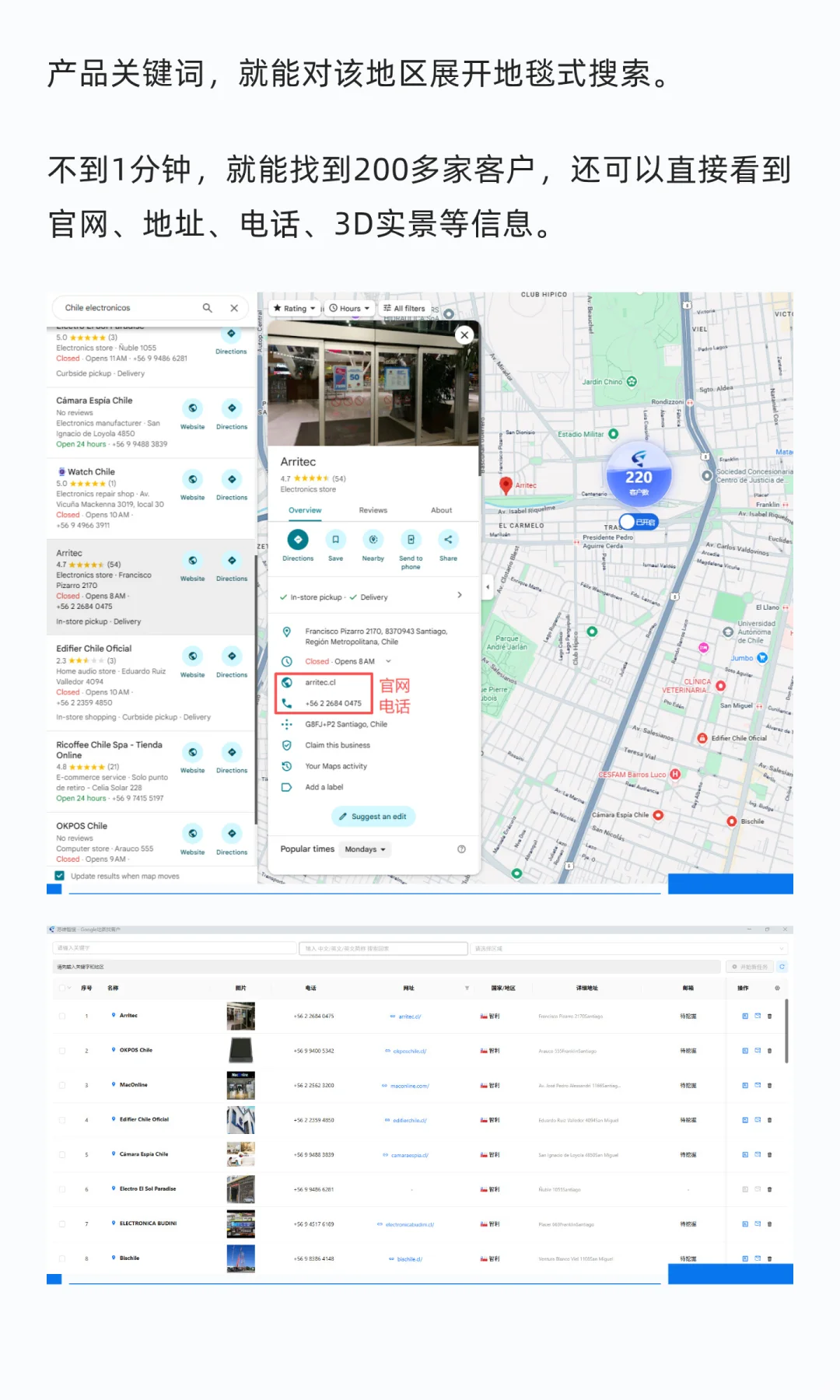Image resolution: width=840 pixels, height=1400 pixels.
Task: Open All filters panel
Action: coord(404,308)
